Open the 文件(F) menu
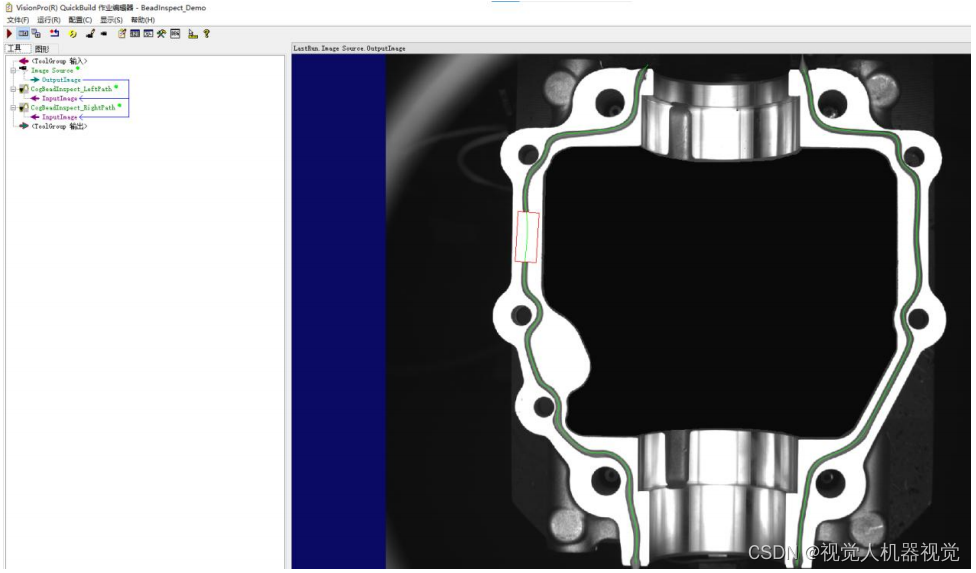This screenshot has height=573, width=976. tap(18, 20)
